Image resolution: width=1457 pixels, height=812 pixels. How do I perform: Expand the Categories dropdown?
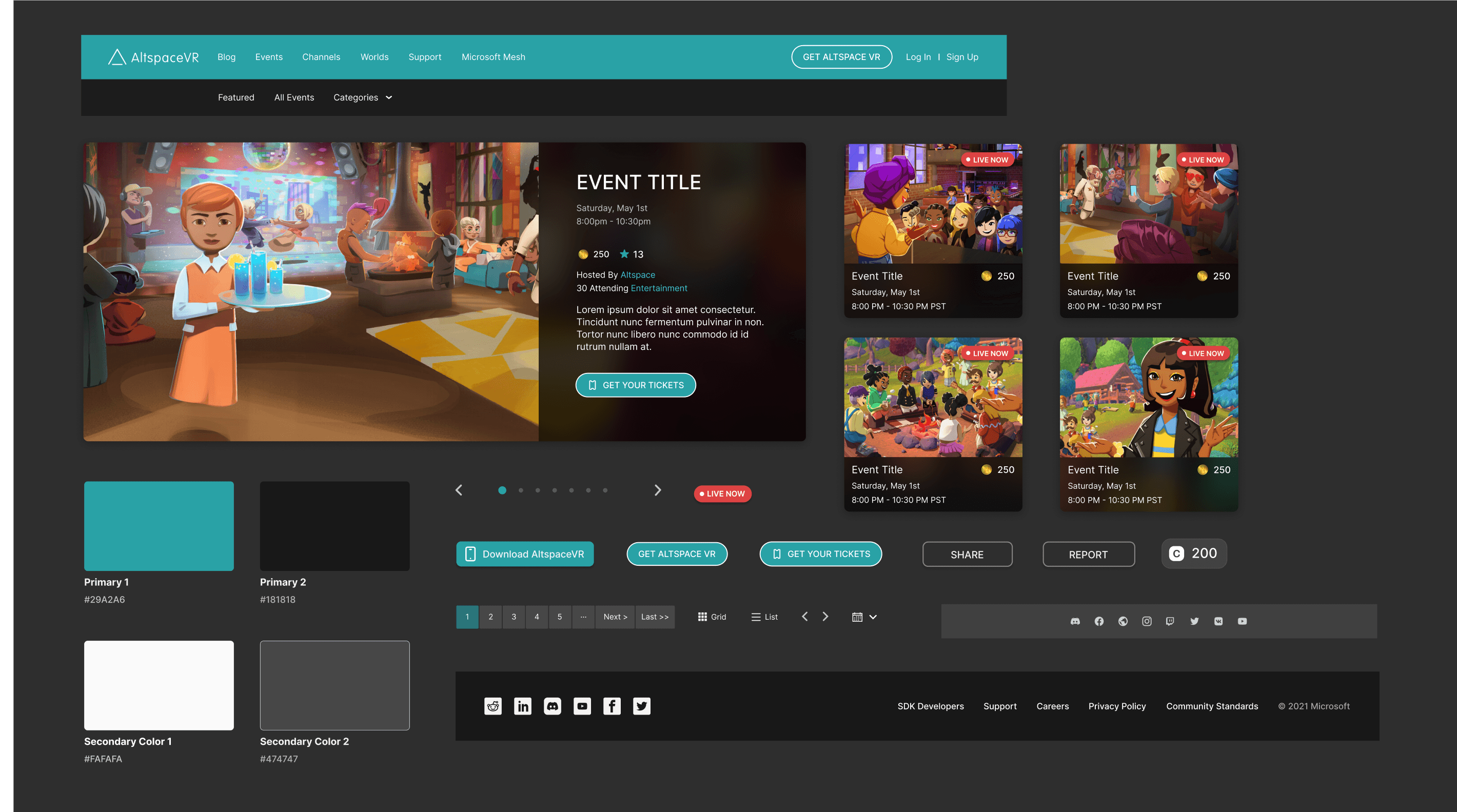[x=363, y=97]
